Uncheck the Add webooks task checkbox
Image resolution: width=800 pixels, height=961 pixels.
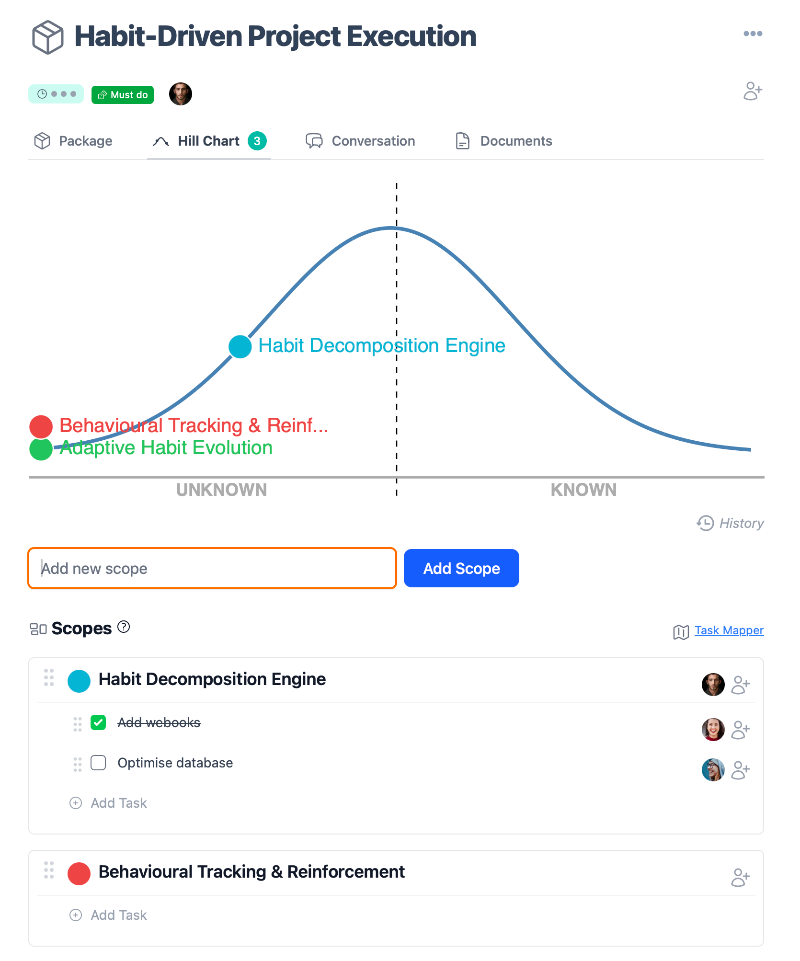point(98,722)
